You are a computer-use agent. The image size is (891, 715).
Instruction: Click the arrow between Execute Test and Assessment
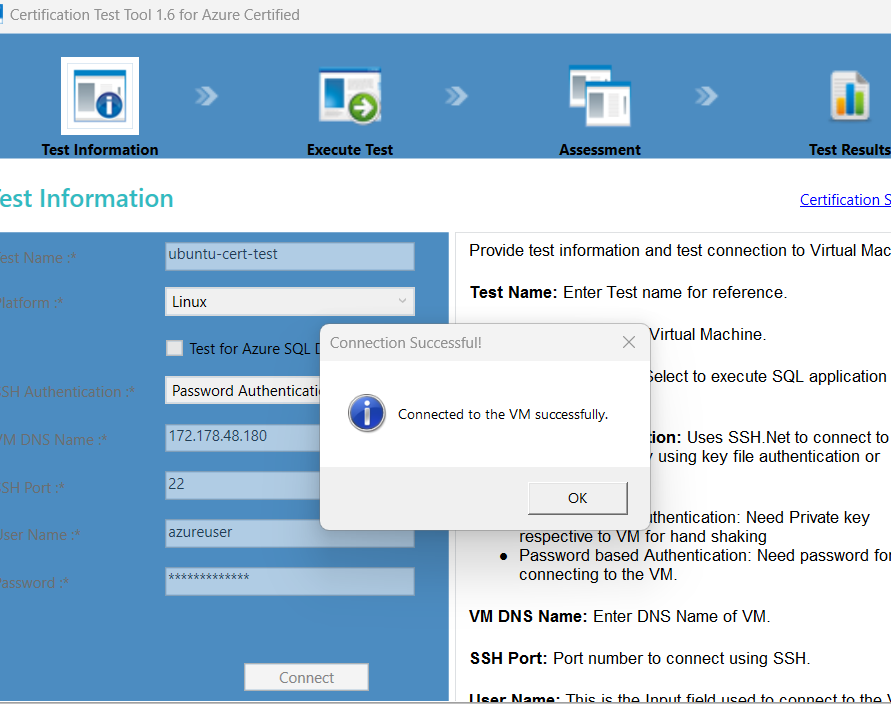[456, 96]
